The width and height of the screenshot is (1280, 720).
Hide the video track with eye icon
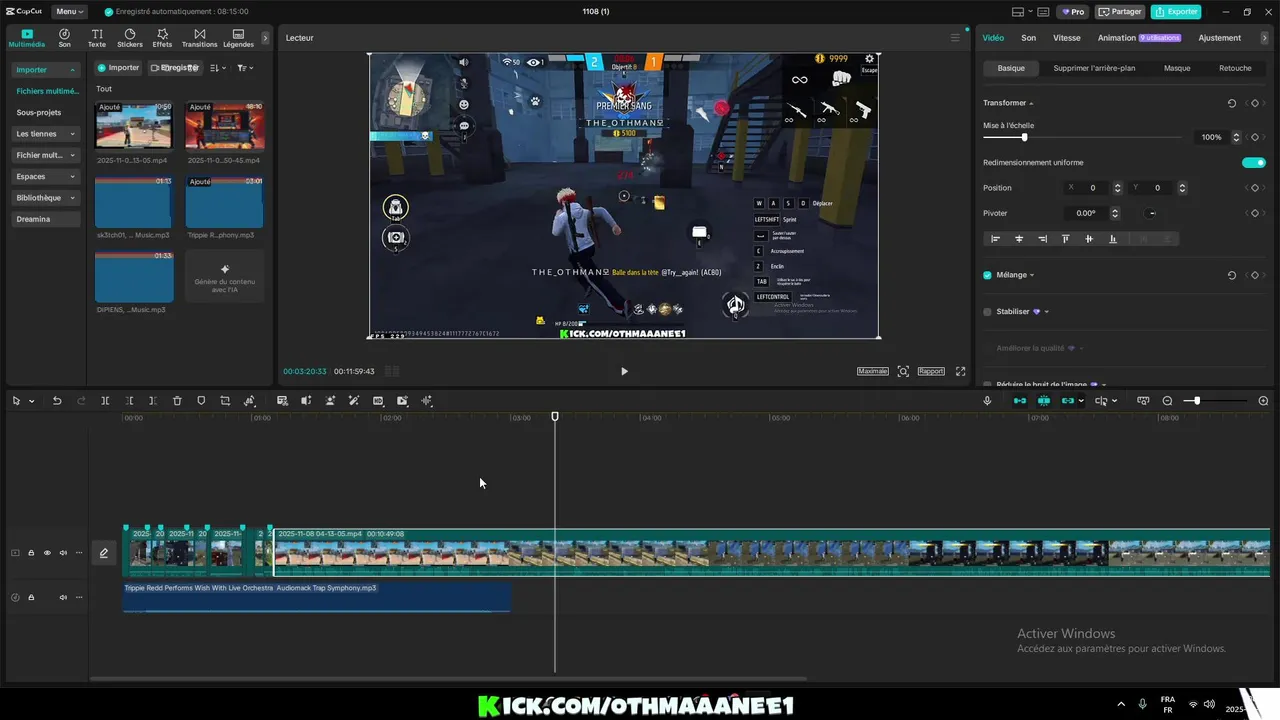(x=47, y=553)
